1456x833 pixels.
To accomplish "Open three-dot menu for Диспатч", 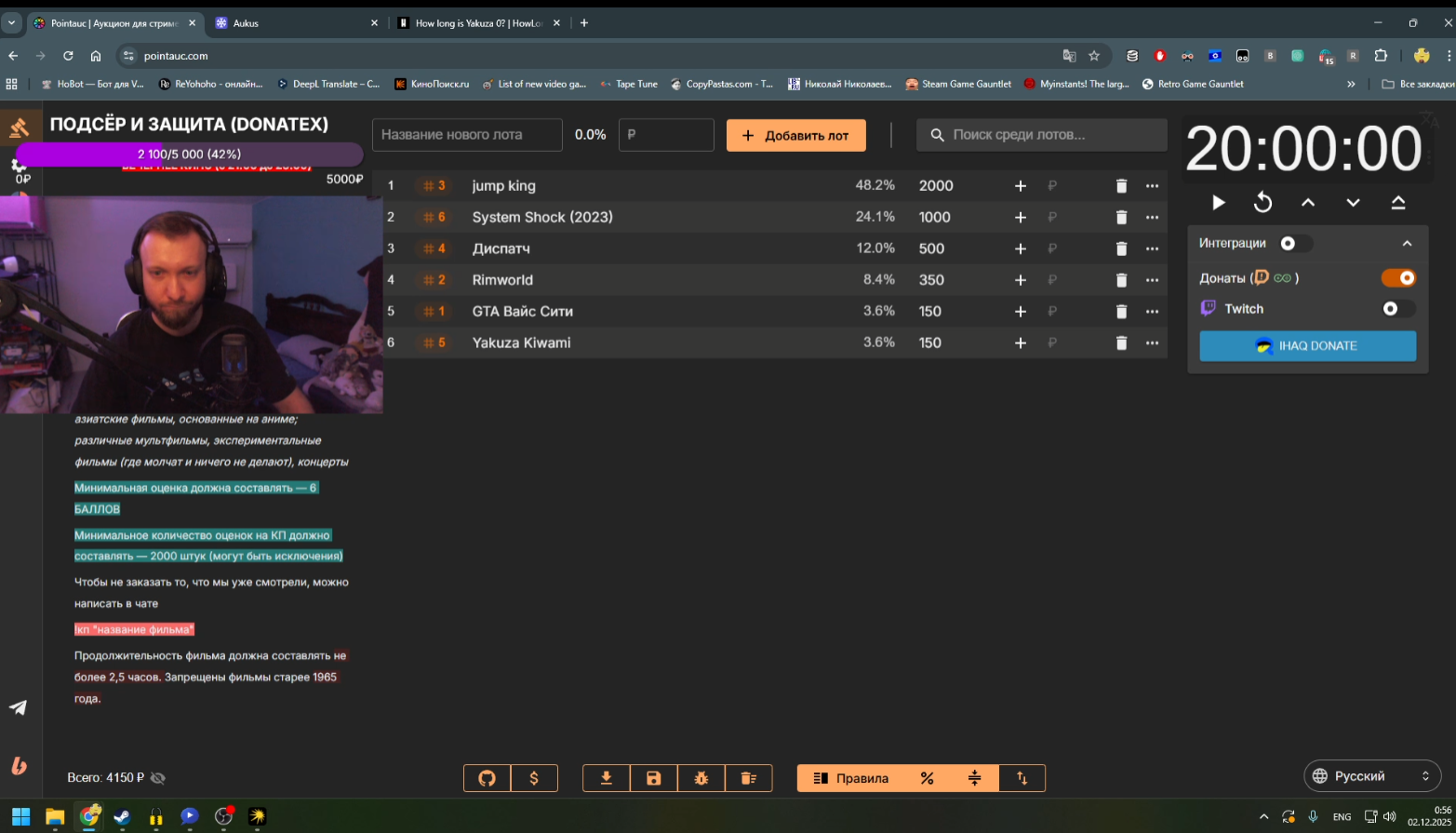I will [1152, 249].
